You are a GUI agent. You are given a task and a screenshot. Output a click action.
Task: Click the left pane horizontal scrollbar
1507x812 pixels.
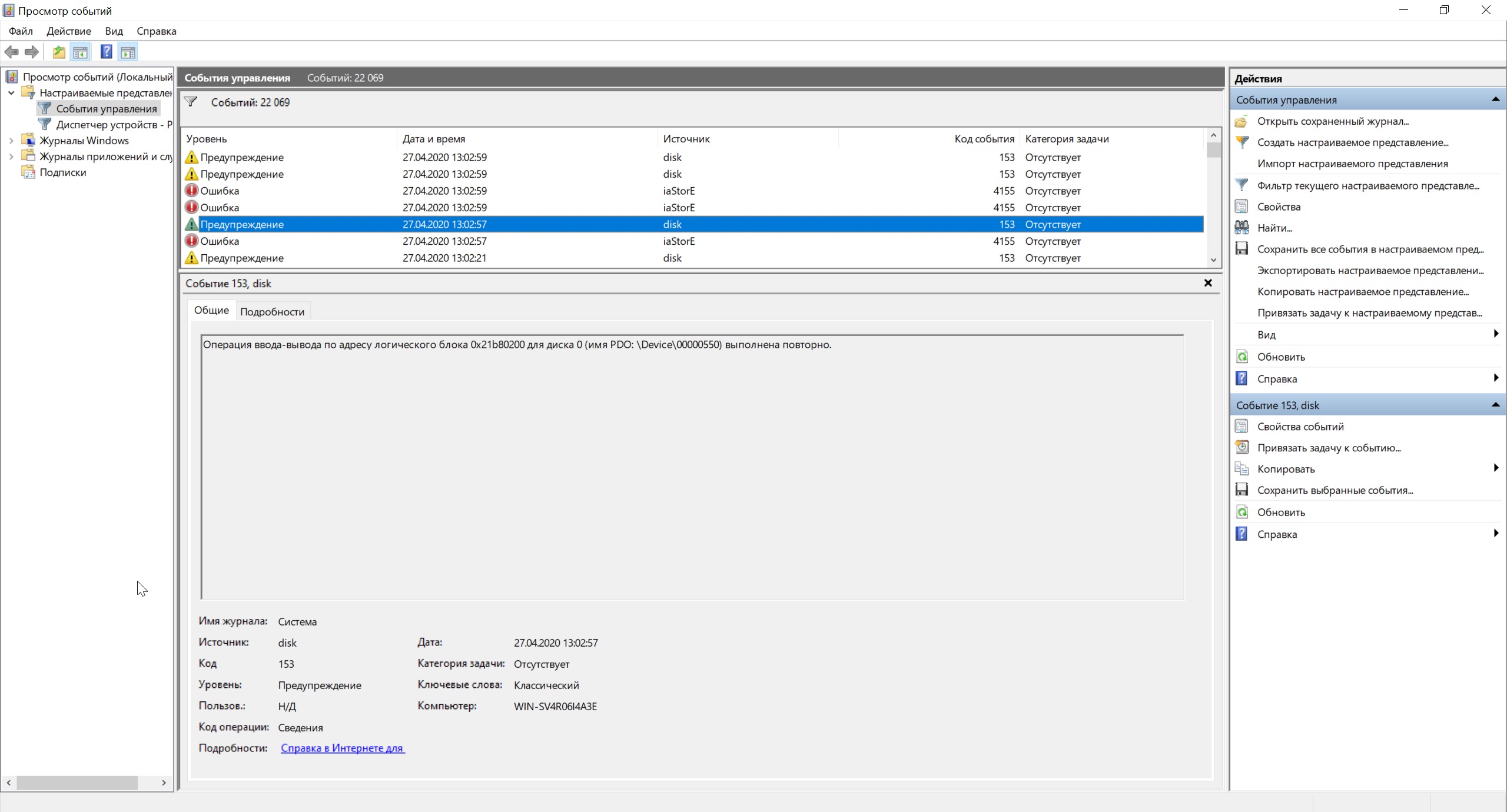pos(77,783)
